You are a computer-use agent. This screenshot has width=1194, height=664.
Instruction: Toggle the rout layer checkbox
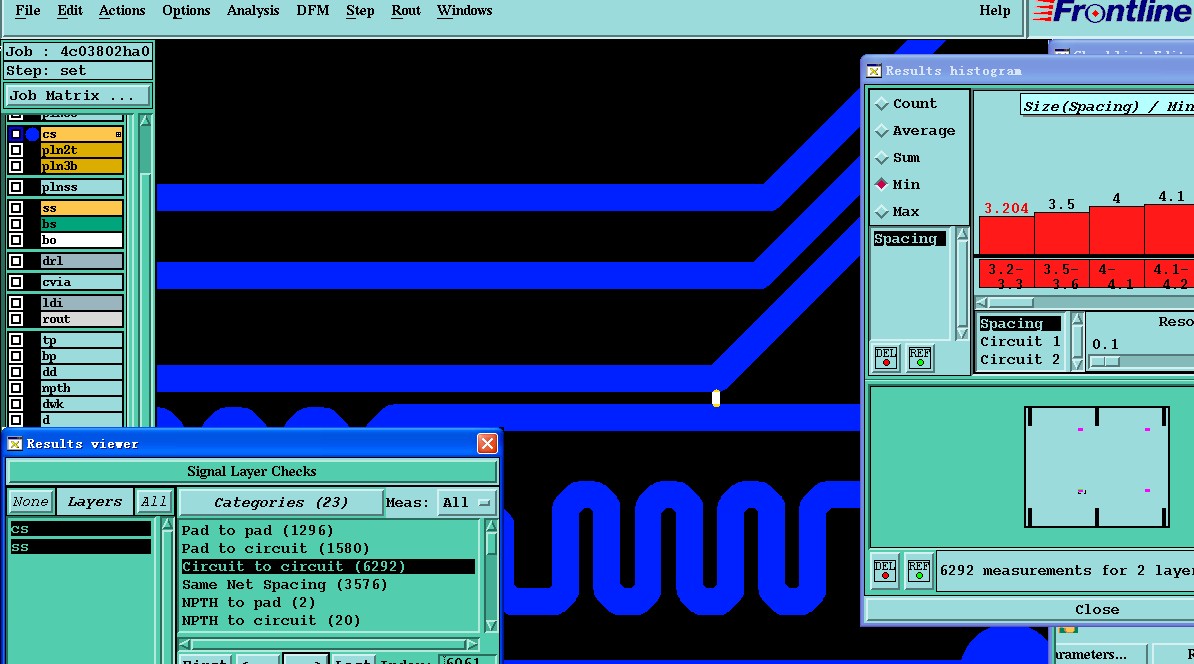pos(15,319)
